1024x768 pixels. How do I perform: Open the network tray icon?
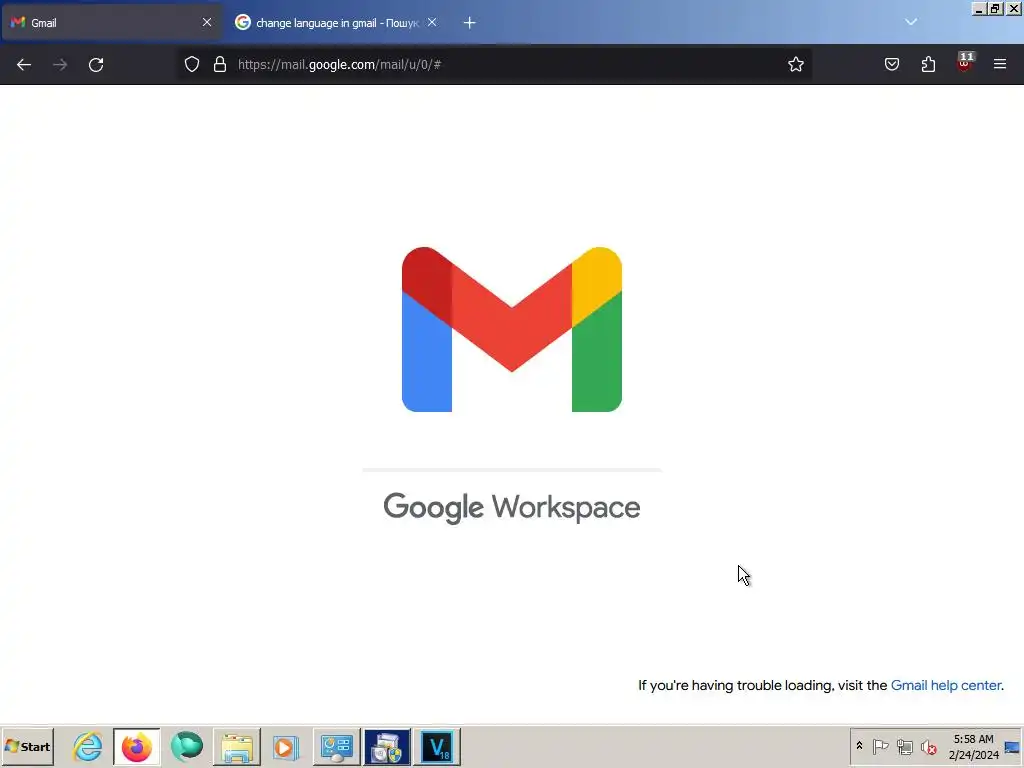(904, 746)
